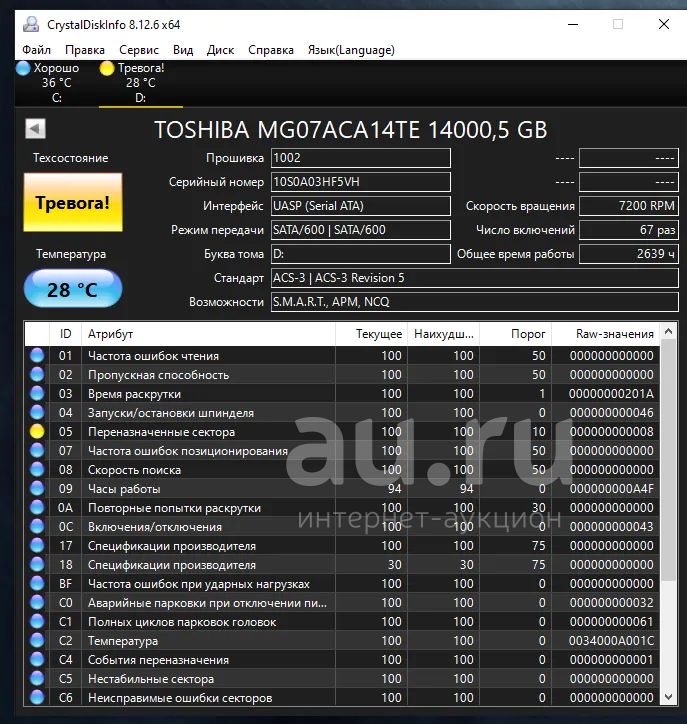Click the scroll down arrow of attribute list

click(x=668, y=696)
